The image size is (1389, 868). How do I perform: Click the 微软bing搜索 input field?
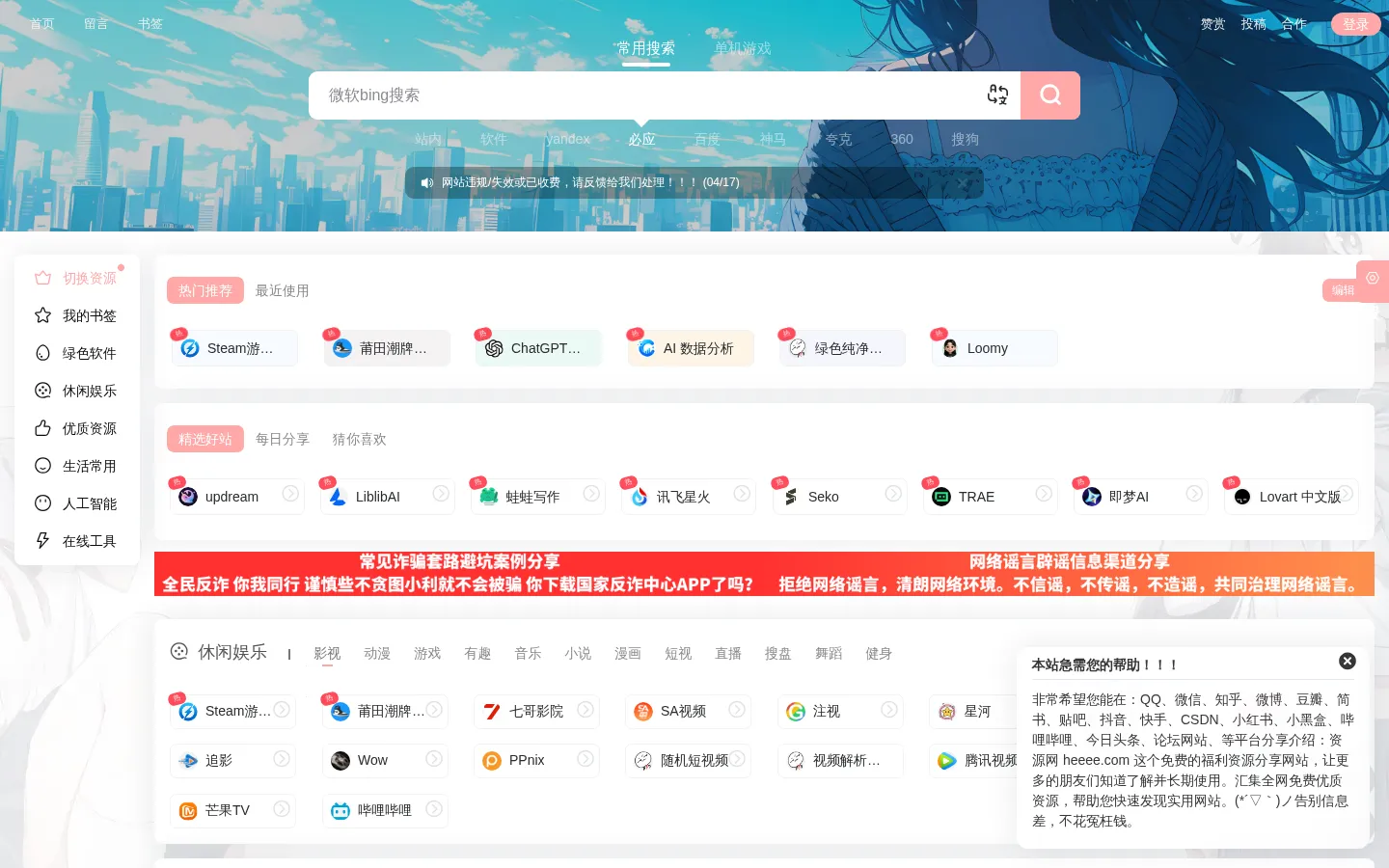[x=646, y=95]
